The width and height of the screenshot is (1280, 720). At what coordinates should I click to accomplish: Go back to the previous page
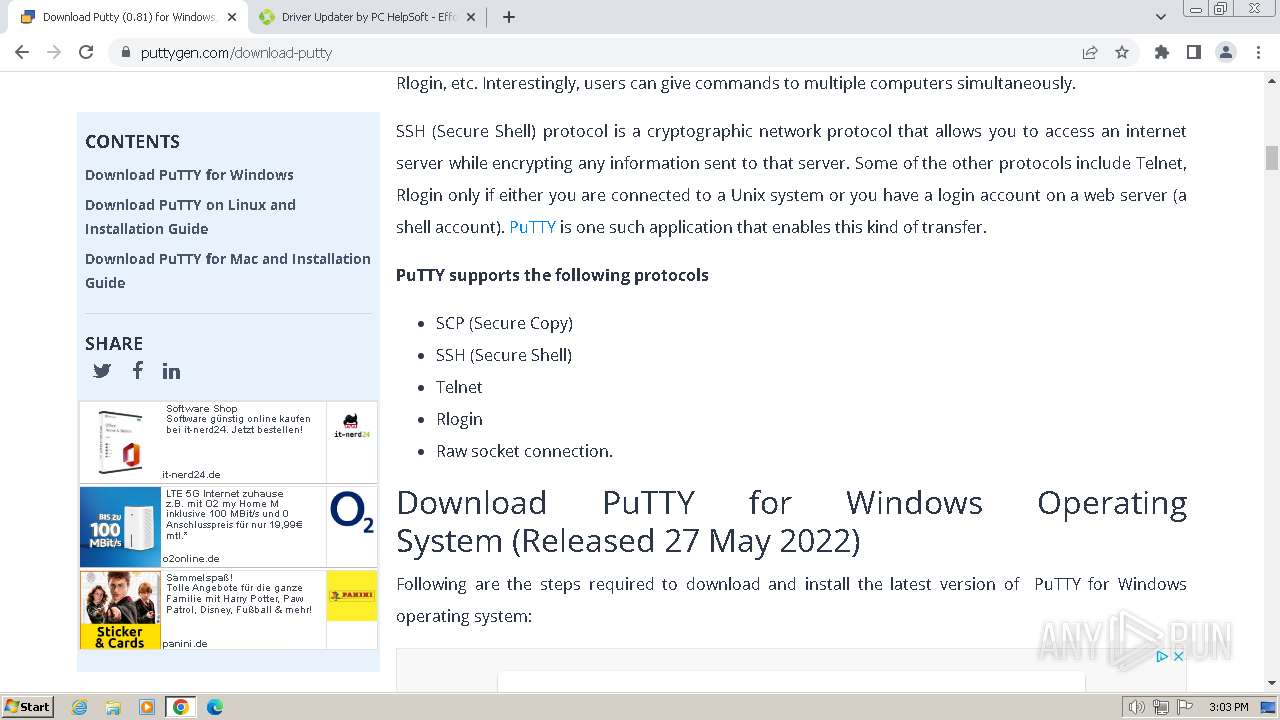pyautogui.click(x=22, y=52)
